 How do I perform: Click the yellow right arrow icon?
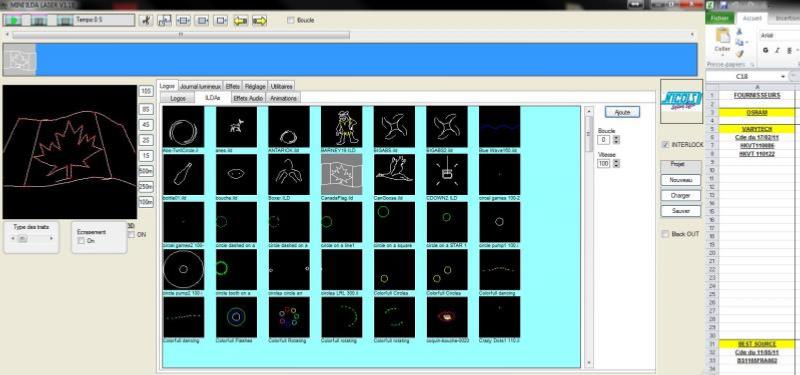tap(260, 20)
